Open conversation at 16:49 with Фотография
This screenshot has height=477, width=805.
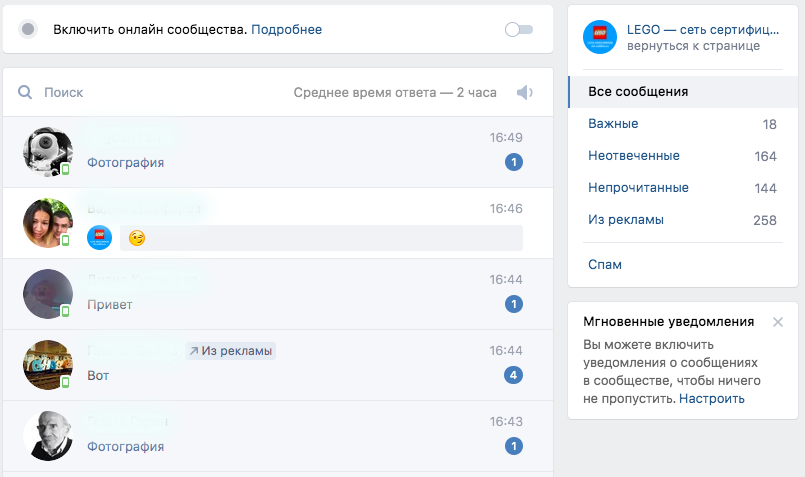coord(278,152)
